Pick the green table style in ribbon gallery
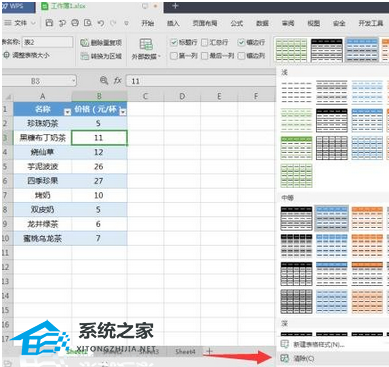Screen dimensions: 389x367 tap(291, 50)
